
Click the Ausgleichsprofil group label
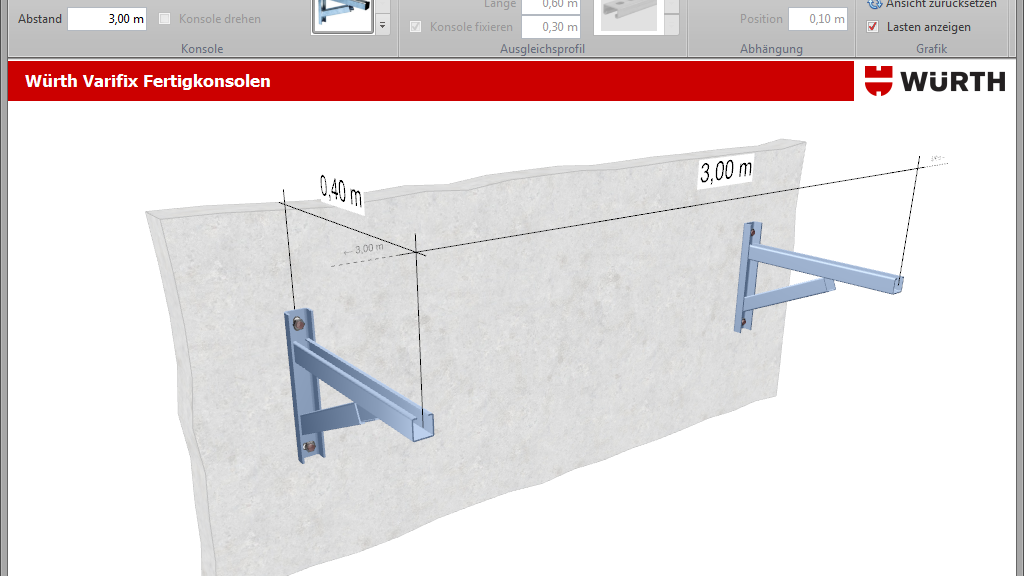point(542,49)
